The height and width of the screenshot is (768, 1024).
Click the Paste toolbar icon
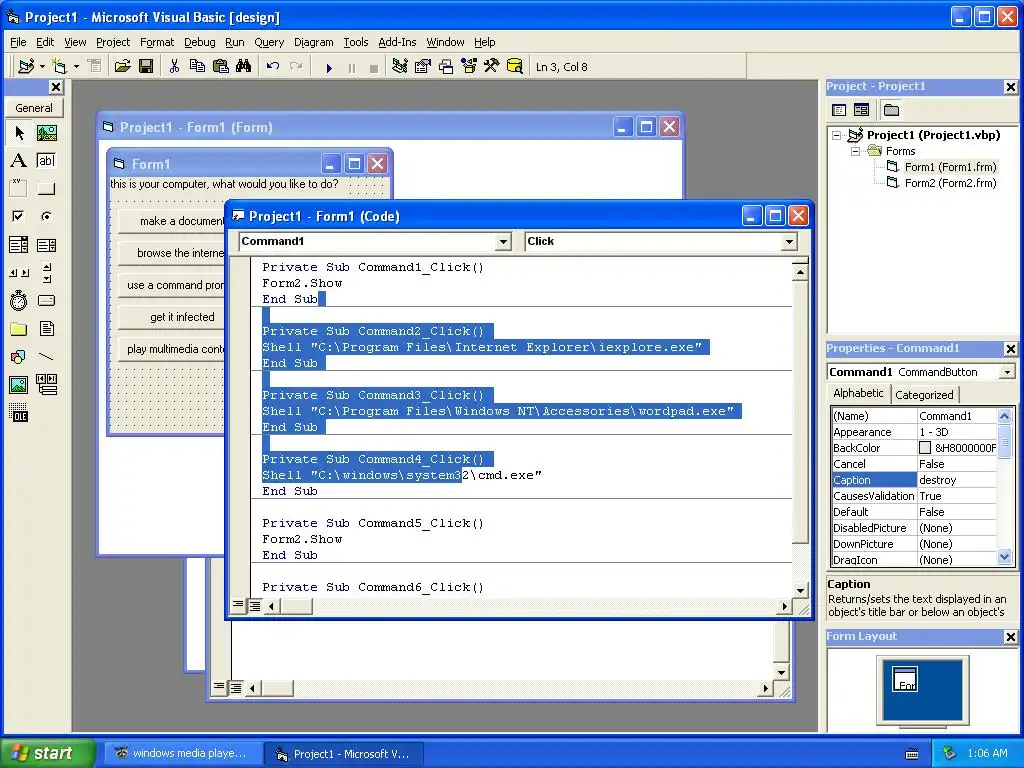click(x=221, y=67)
